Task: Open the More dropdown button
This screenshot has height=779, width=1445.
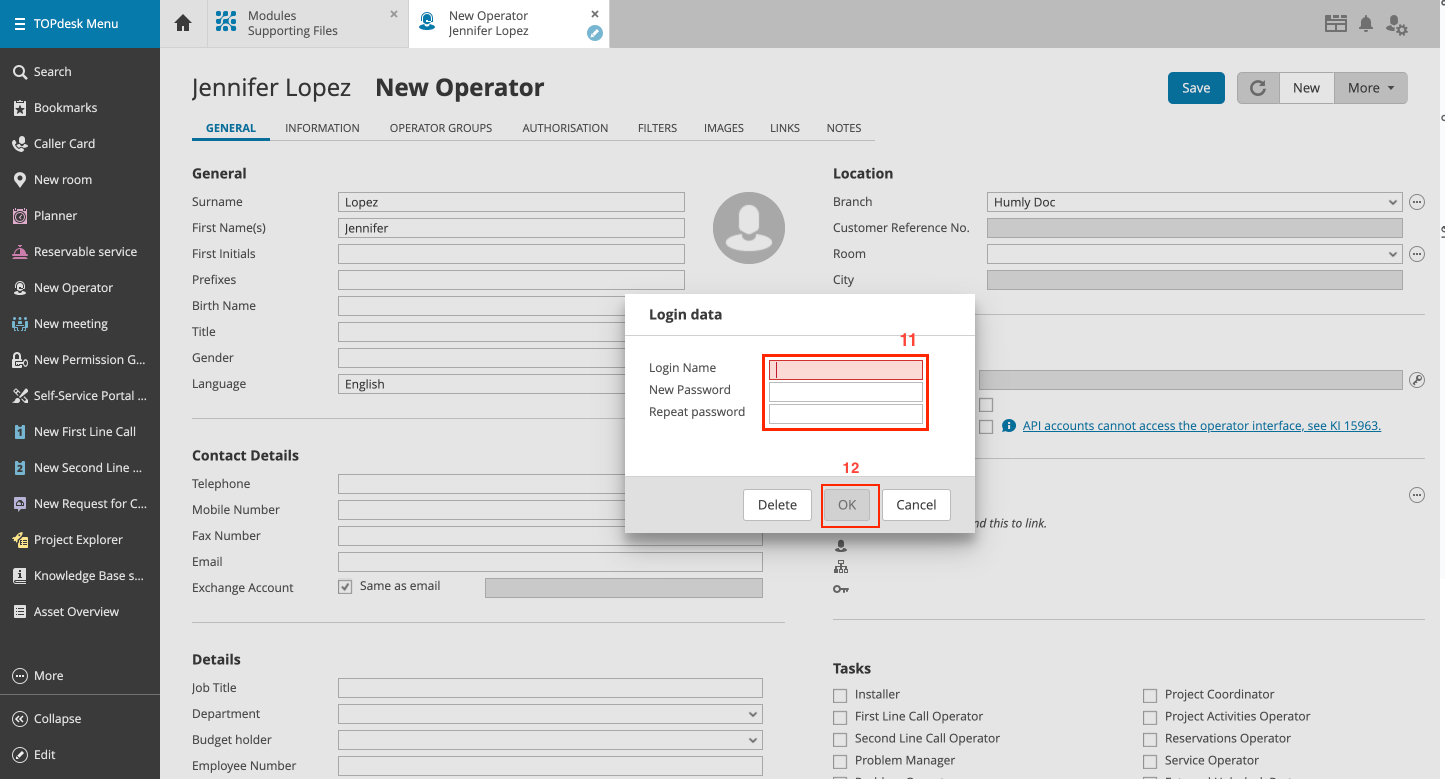Action: [1370, 88]
